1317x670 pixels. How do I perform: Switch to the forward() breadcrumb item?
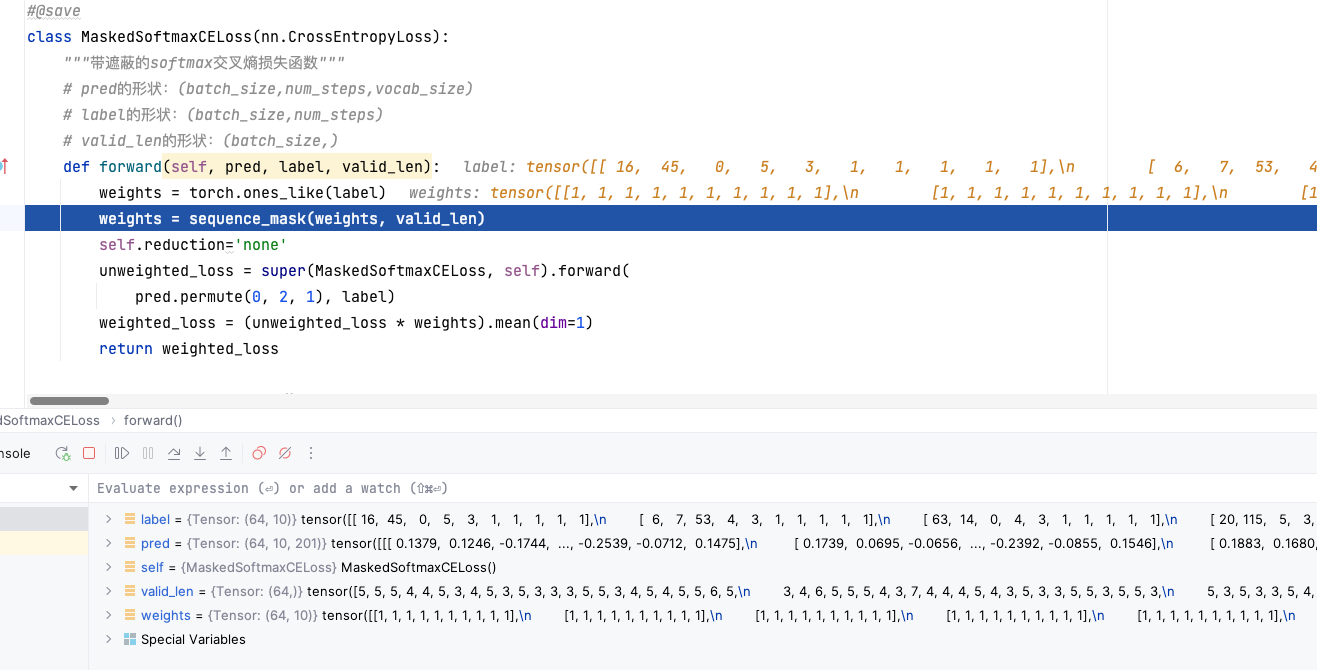tap(153, 420)
